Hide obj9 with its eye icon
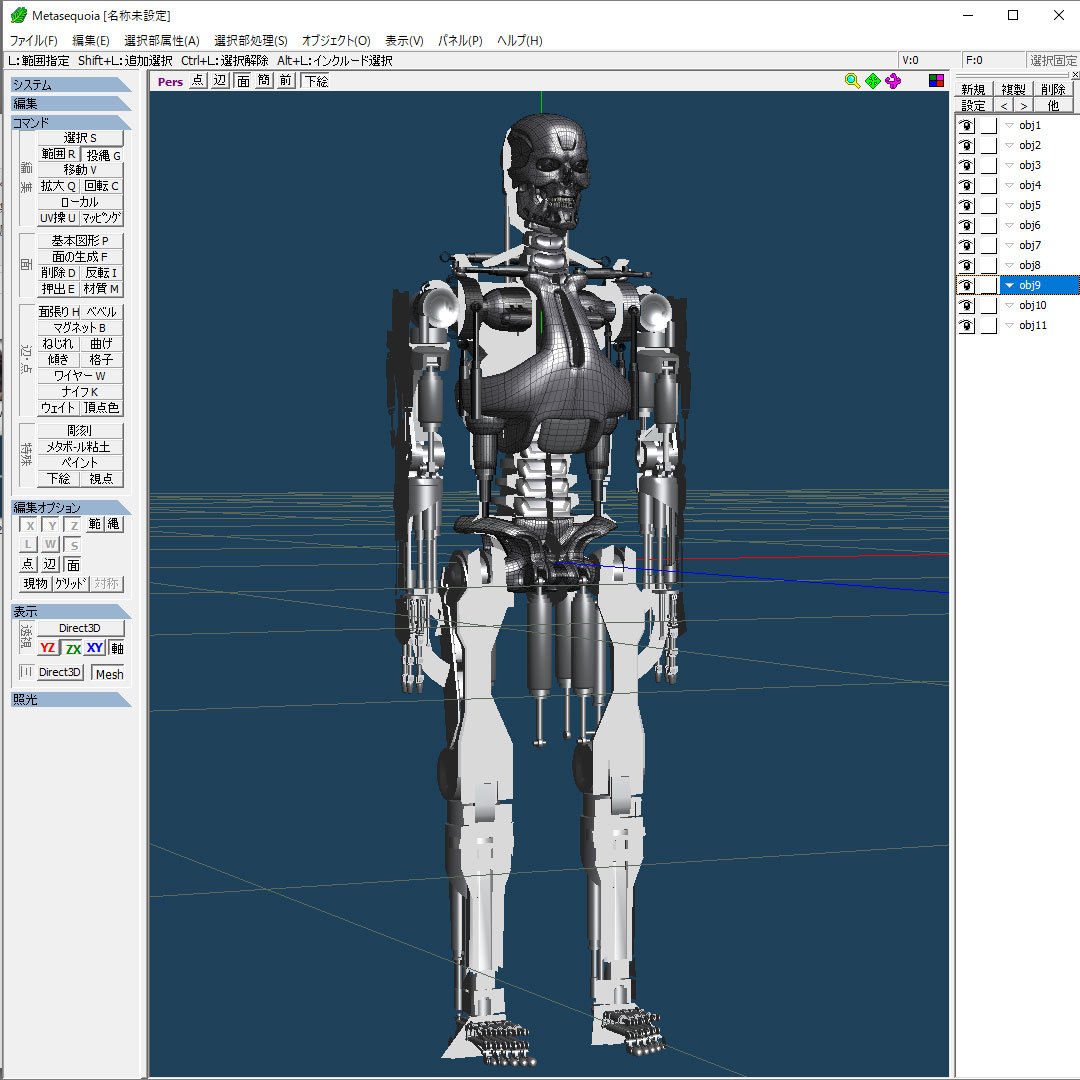The image size is (1080, 1080). pyautogui.click(x=966, y=285)
